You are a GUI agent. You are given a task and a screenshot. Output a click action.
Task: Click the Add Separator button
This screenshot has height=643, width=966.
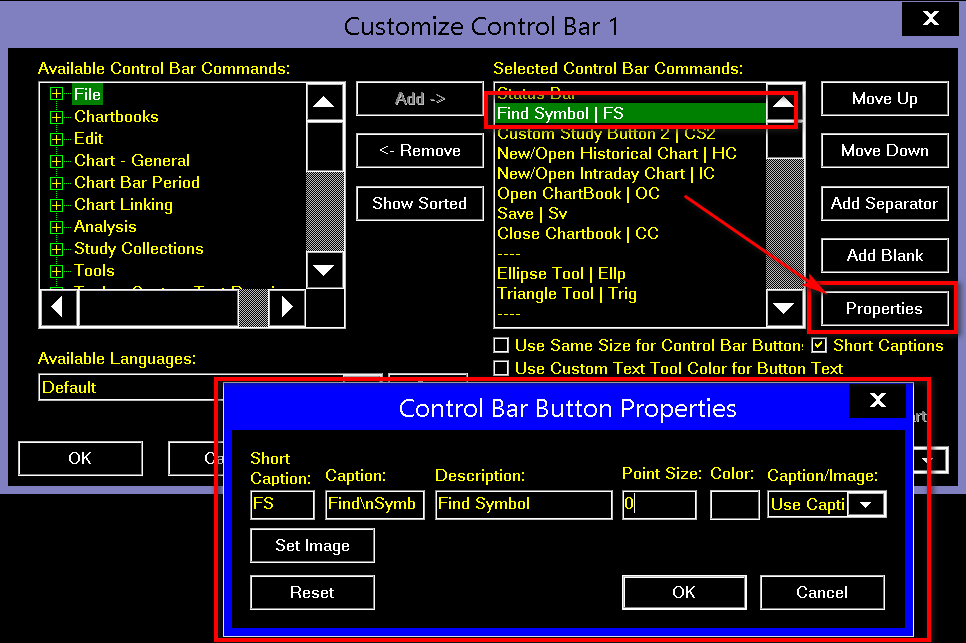tap(884, 203)
